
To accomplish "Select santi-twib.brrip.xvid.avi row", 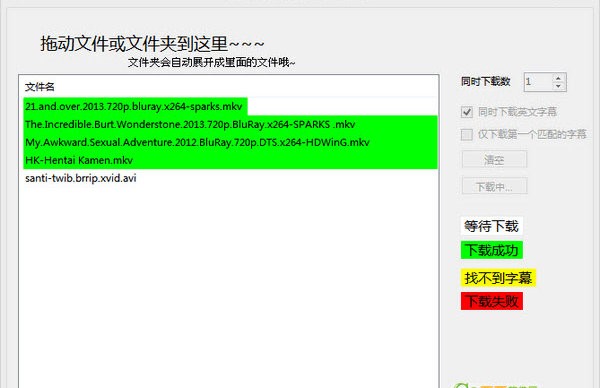I will pos(230,178).
